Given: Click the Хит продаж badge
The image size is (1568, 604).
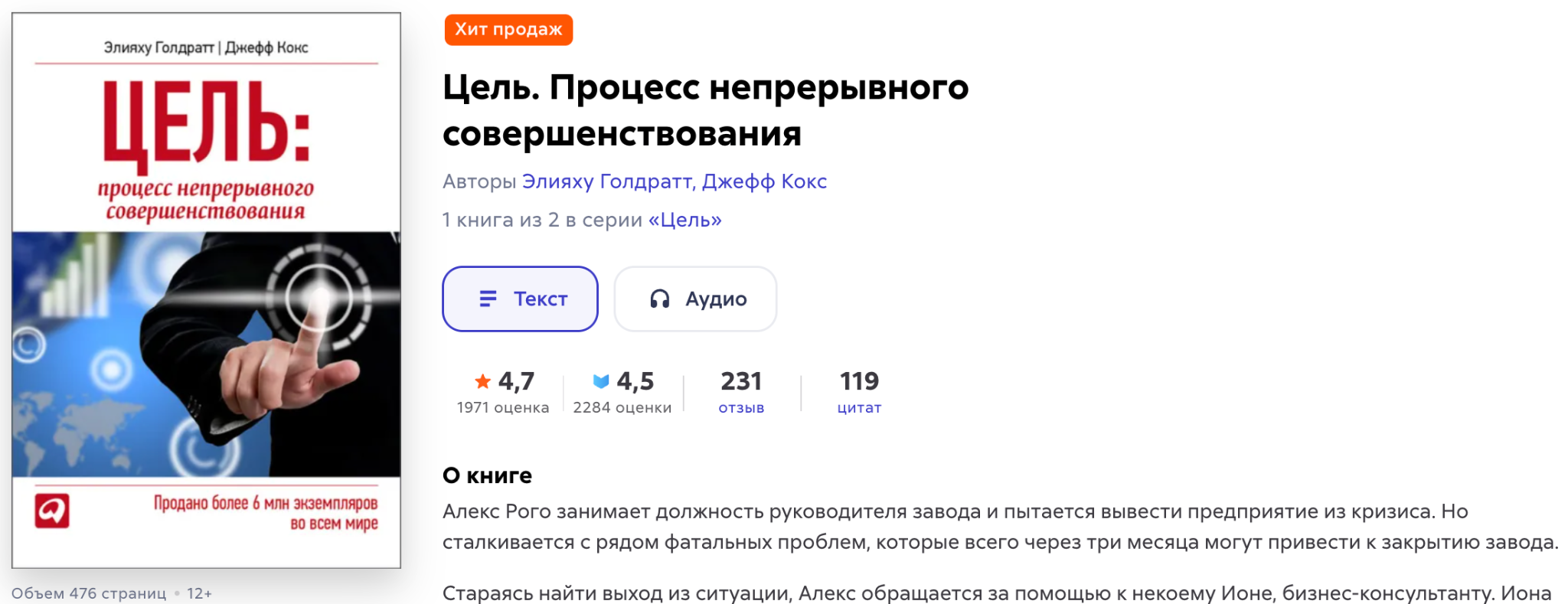Looking at the screenshot, I should pos(508,30).
